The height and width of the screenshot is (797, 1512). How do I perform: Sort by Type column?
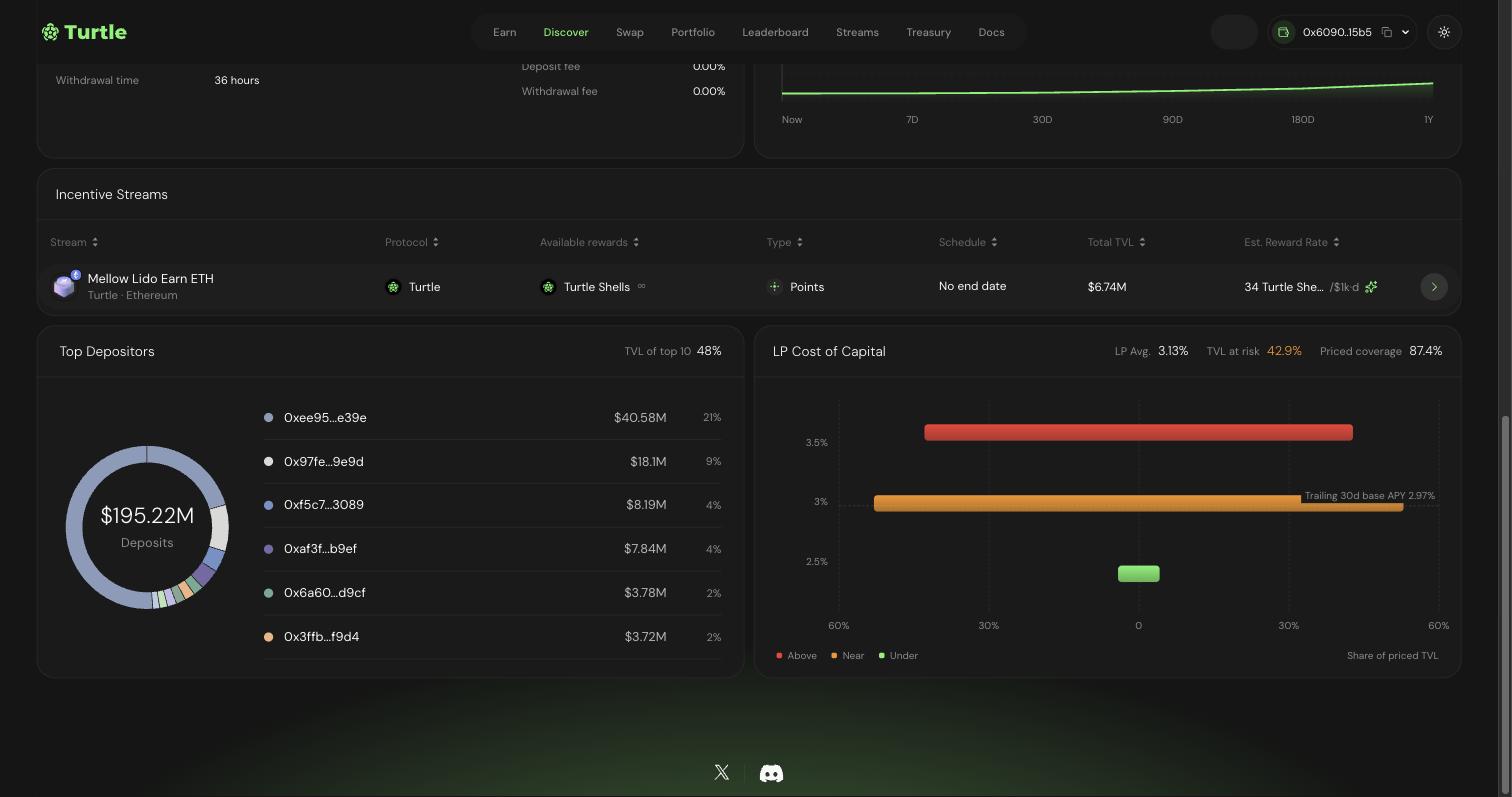(785, 242)
